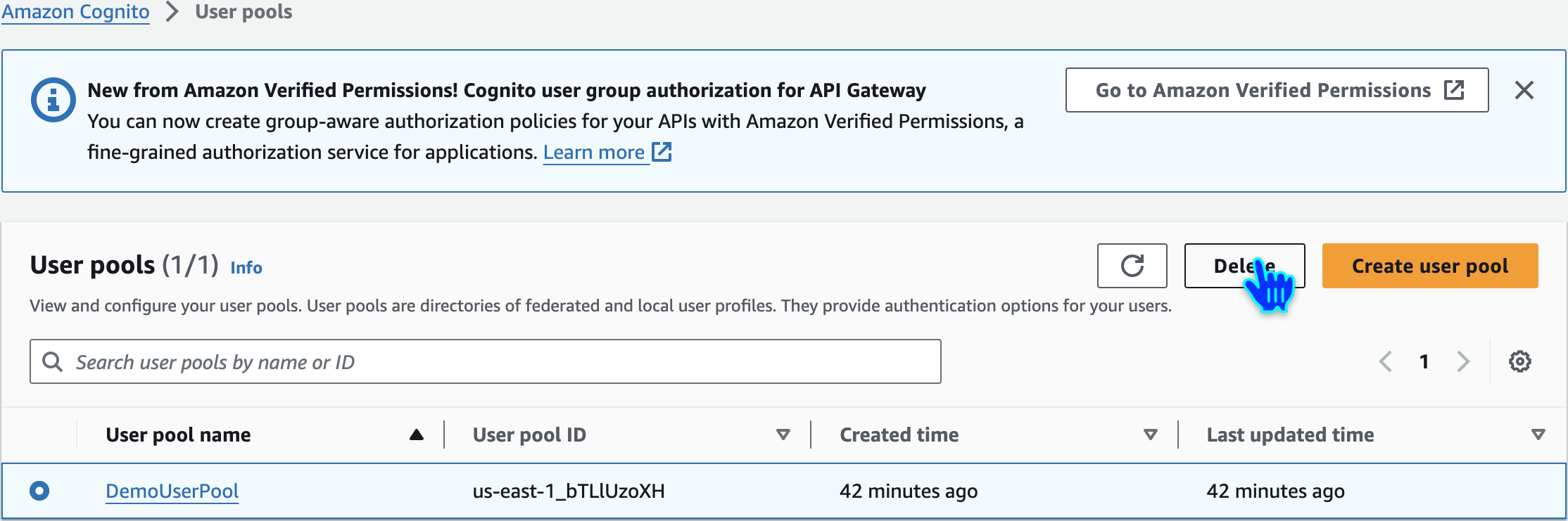Open the Learn more link
The height and width of the screenshot is (521, 1568).
607,152
